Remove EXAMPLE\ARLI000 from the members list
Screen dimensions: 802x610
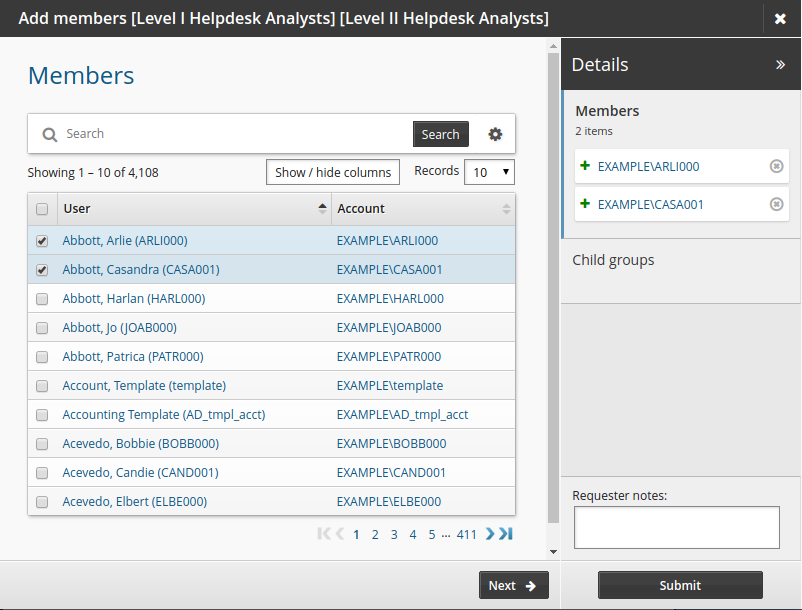coord(776,167)
